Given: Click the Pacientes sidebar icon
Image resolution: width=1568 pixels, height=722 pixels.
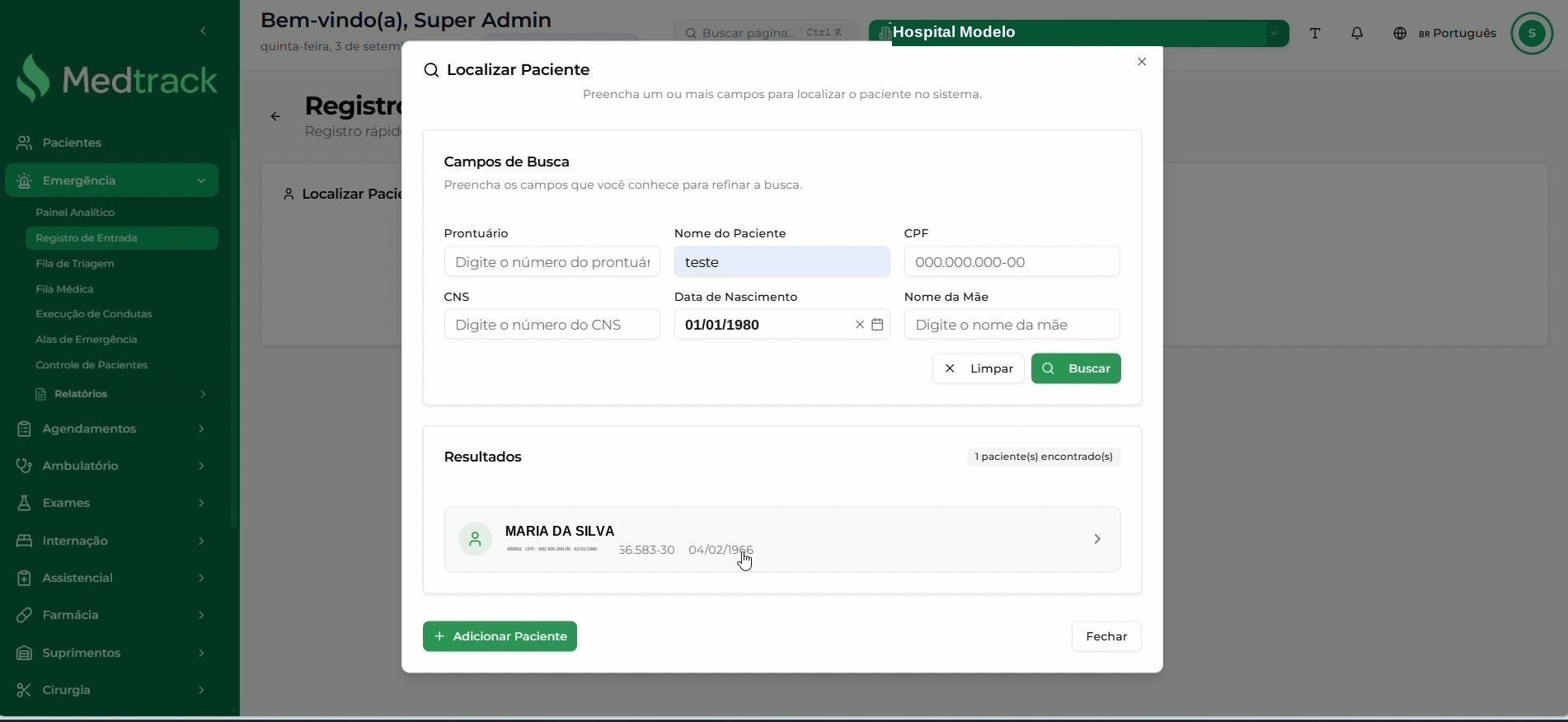Looking at the screenshot, I should tap(24, 143).
